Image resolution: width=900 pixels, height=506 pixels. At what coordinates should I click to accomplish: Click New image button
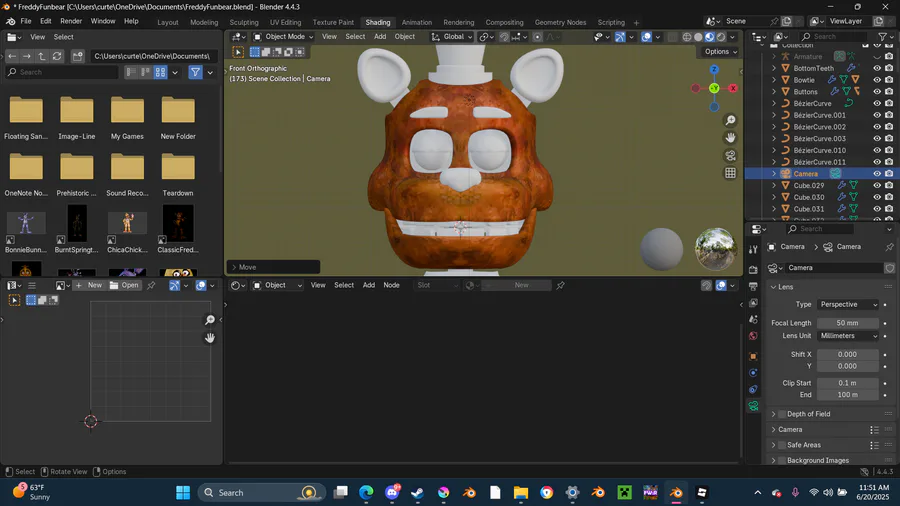click(88, 285)
